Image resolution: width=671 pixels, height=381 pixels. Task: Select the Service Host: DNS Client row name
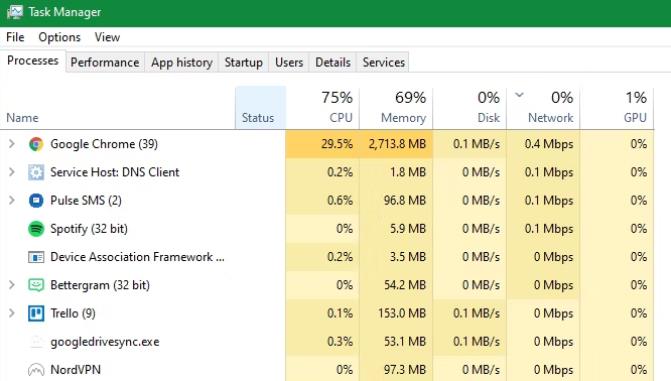tap(115, 172)
